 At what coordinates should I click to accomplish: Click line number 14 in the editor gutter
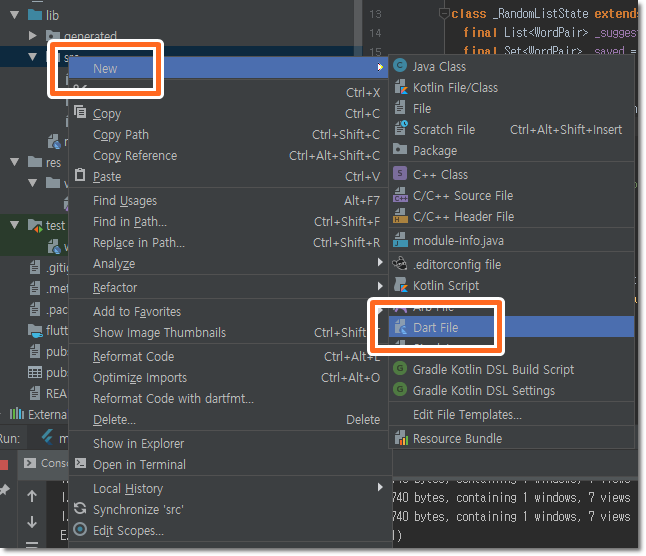(x=375, y=33)
